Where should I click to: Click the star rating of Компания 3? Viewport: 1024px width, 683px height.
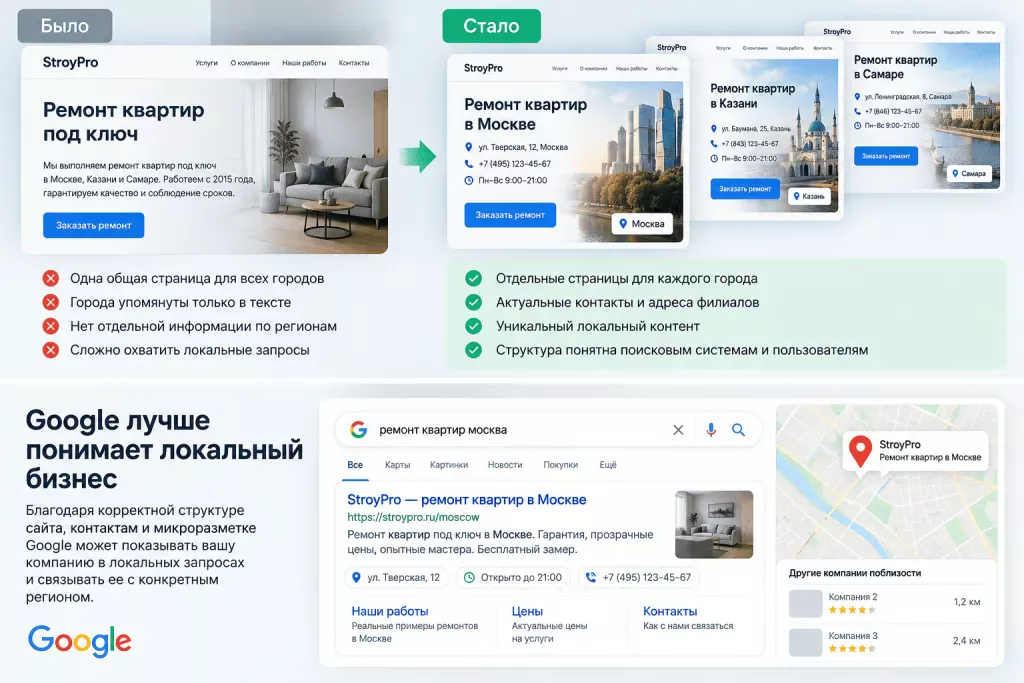click(x=852, y=648)
